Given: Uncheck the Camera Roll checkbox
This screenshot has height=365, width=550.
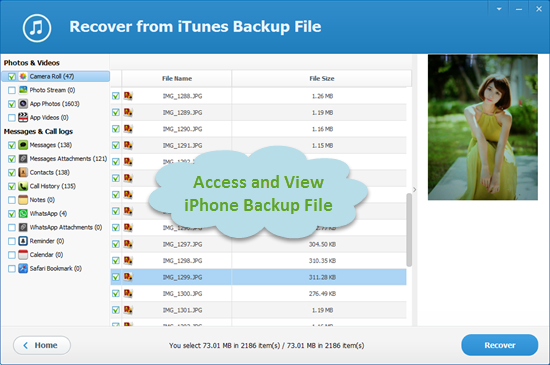Looking at the screenshot, I should (12, 76).
